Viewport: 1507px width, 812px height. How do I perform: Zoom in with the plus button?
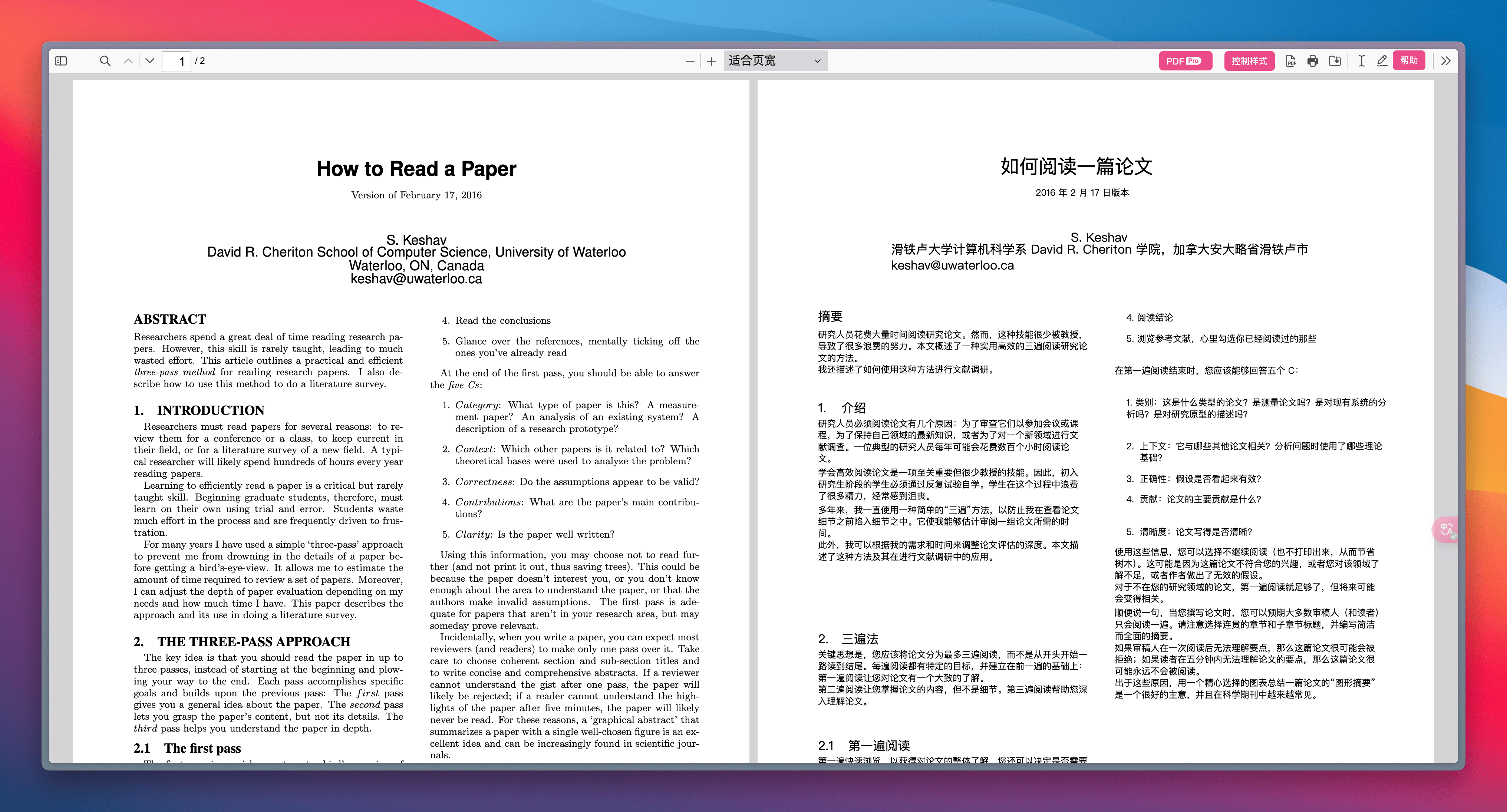[x=711, y=61]
